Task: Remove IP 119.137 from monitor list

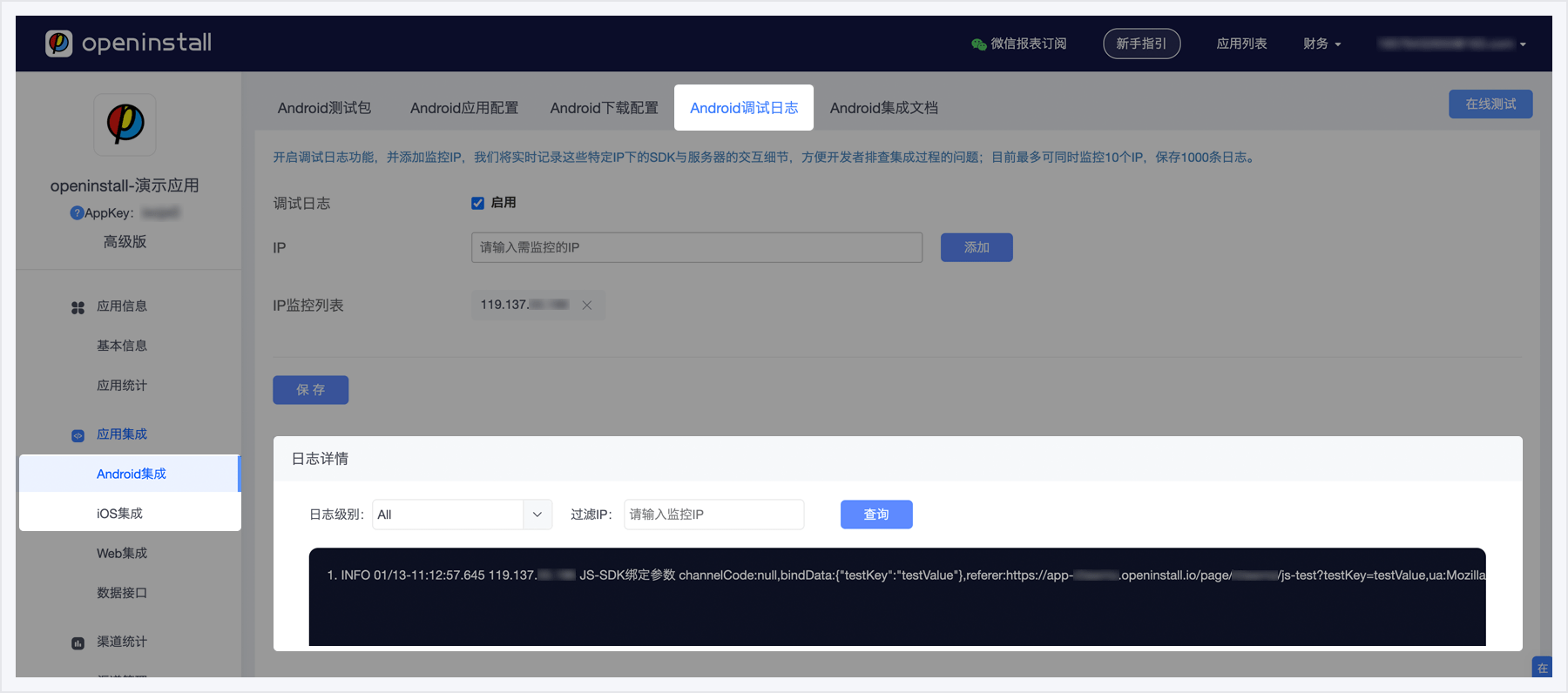Action: pos(587,305)
